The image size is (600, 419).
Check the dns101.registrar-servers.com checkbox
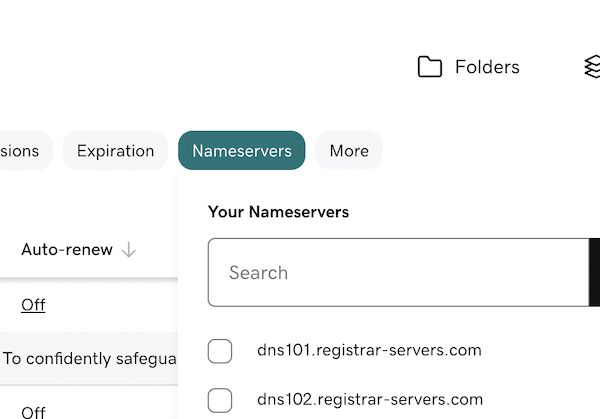click(220, 351)
